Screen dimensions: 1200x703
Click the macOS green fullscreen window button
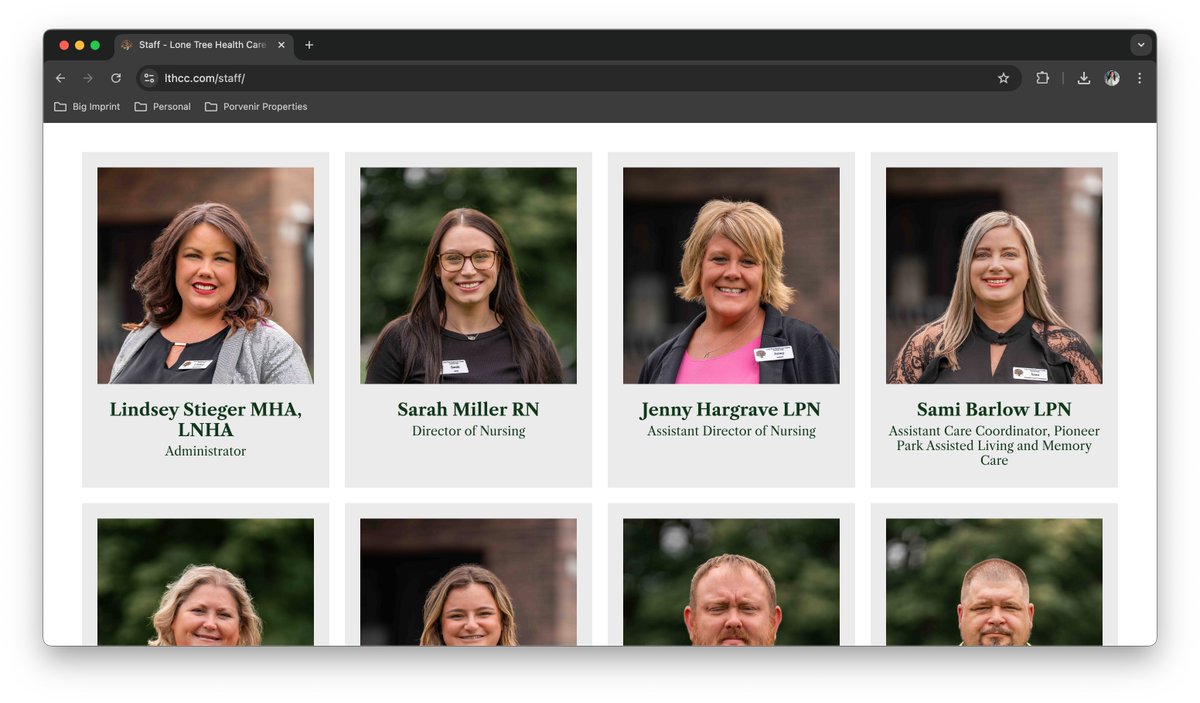click(x=95, y=45)
